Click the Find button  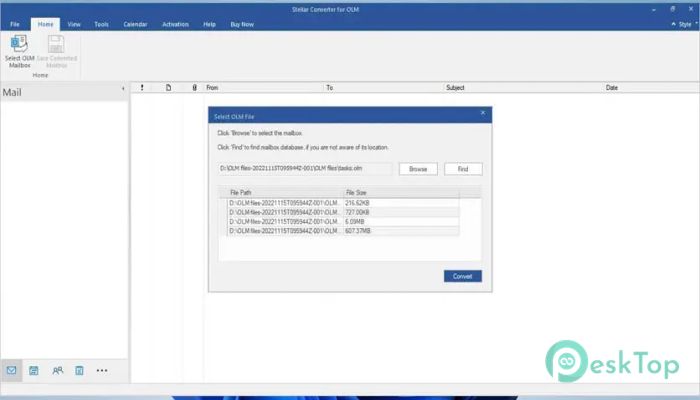463,169
